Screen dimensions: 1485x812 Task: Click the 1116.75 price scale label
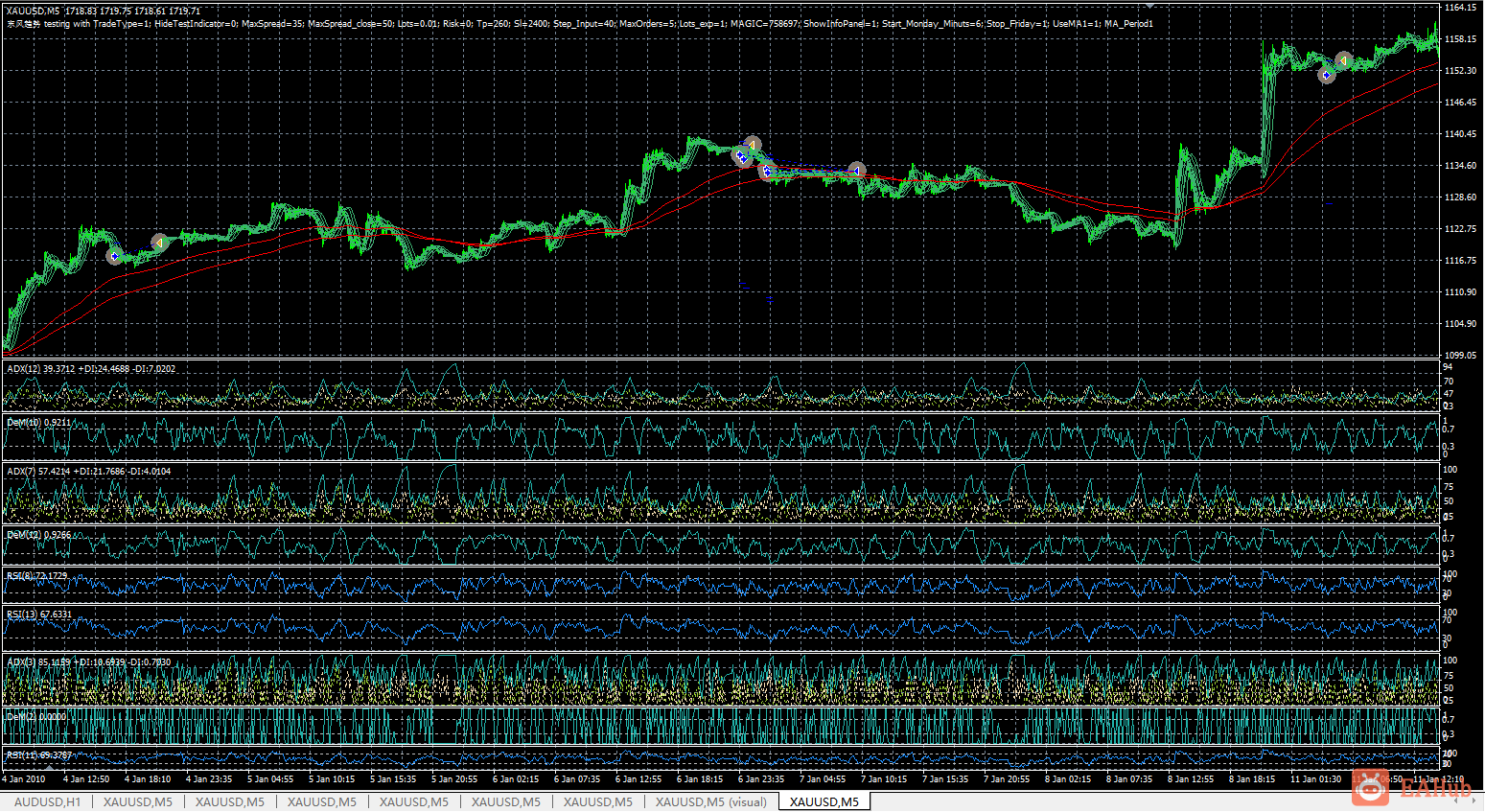(1460, 261)
